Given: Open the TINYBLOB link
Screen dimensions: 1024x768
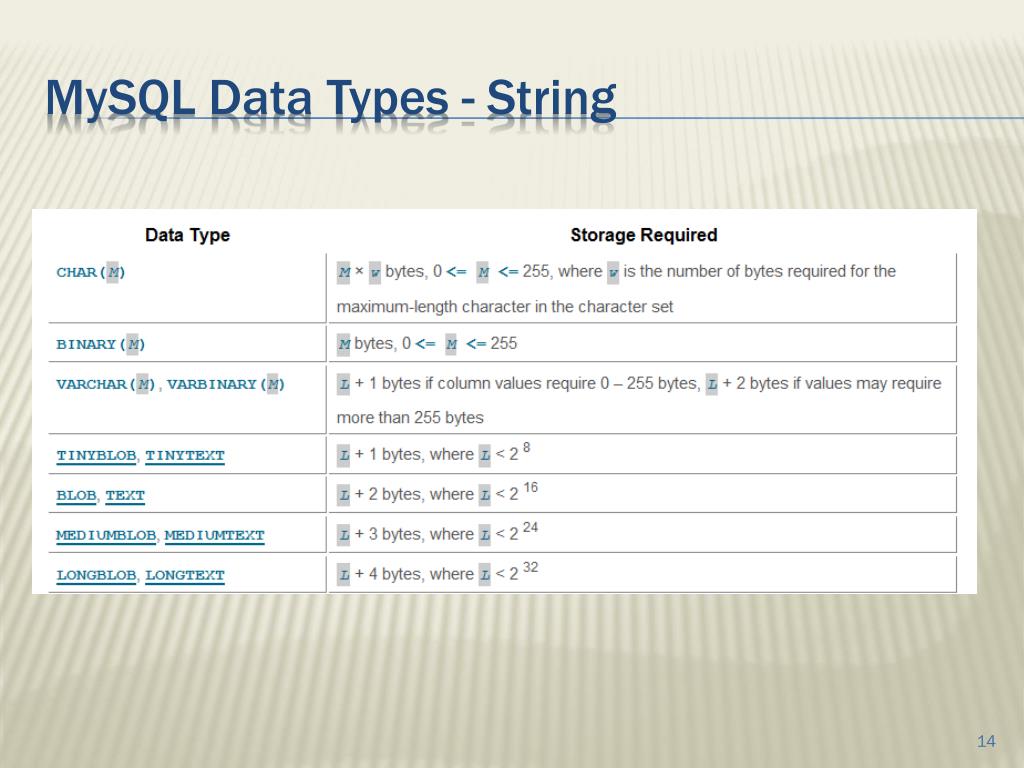Looking at the screenshot, I should [96, 455].
